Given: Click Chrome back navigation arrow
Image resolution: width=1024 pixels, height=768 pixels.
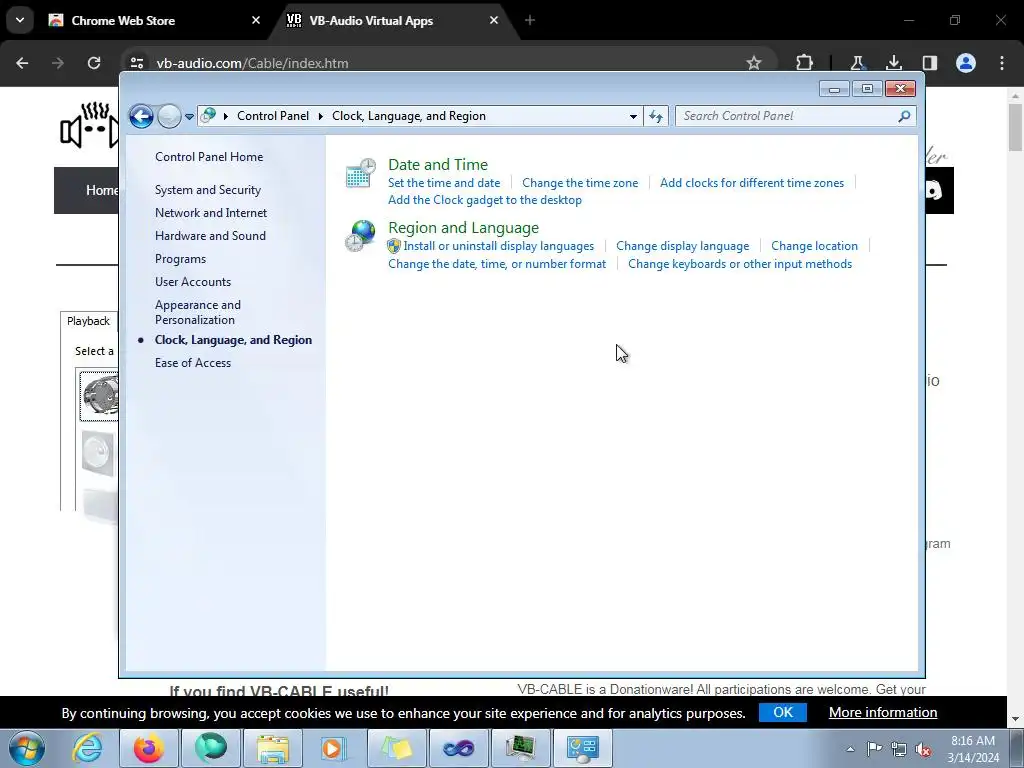Looking at the screenshot, I should pyautogui.click(x=22, y=63).
